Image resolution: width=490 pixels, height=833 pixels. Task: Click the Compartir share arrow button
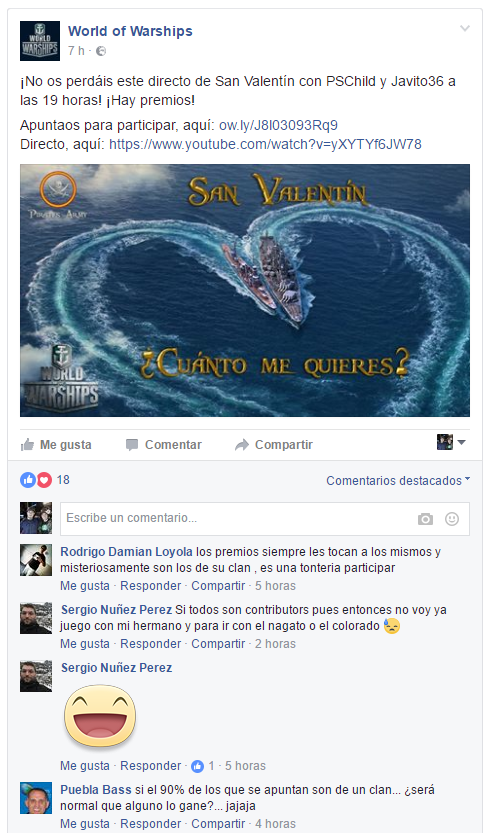click(x=274, y=445)
